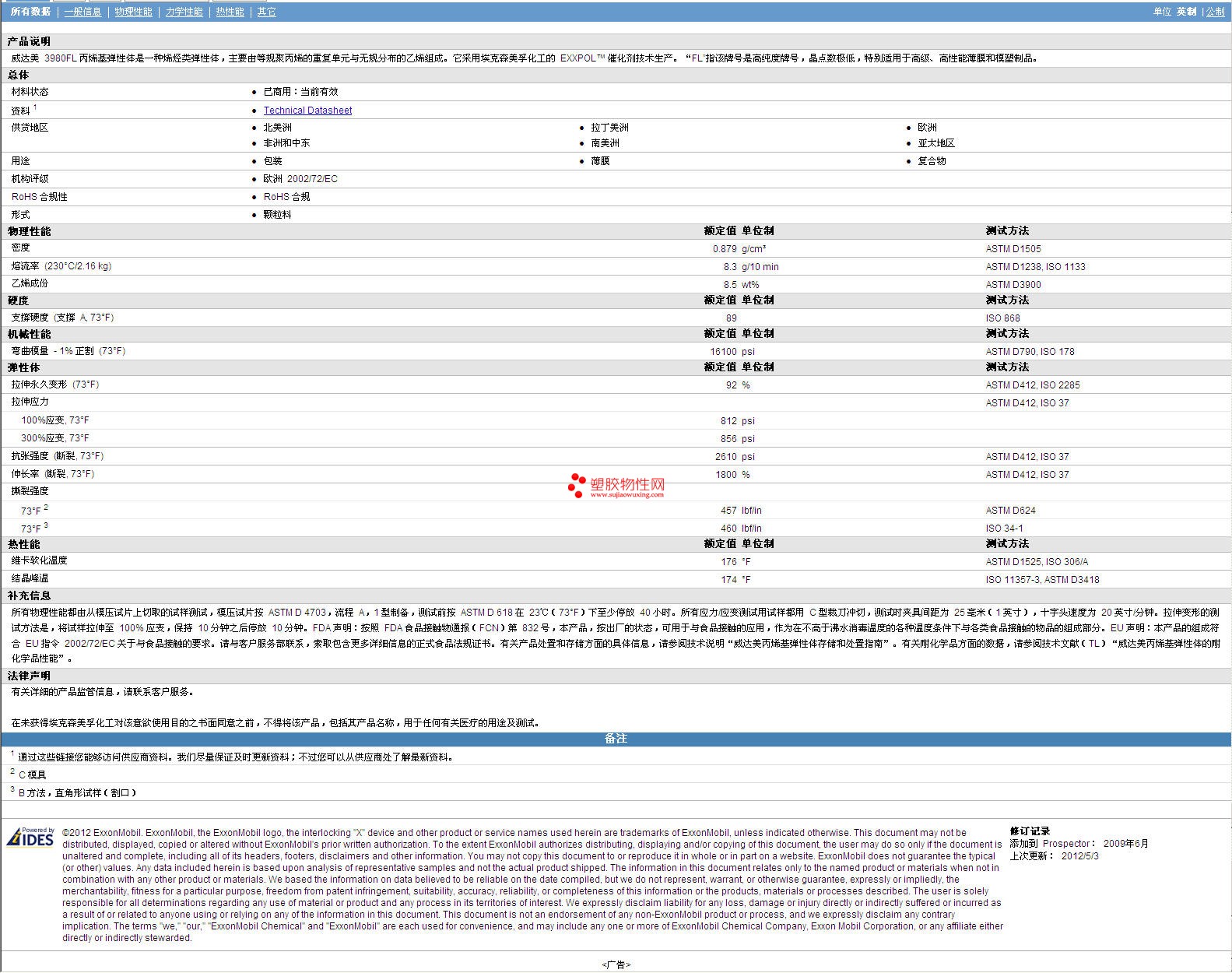Click the 补充信息 section header
Image resolution: width=1232 pixels, height=973 pixels.
click(x=29, y=595)
